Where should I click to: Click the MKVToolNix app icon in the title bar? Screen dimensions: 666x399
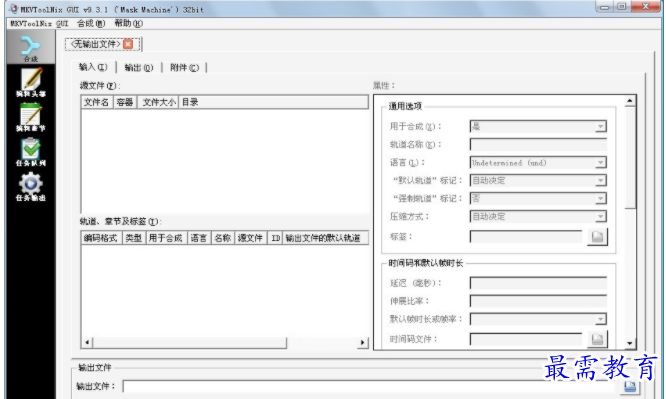coord(14,8)
